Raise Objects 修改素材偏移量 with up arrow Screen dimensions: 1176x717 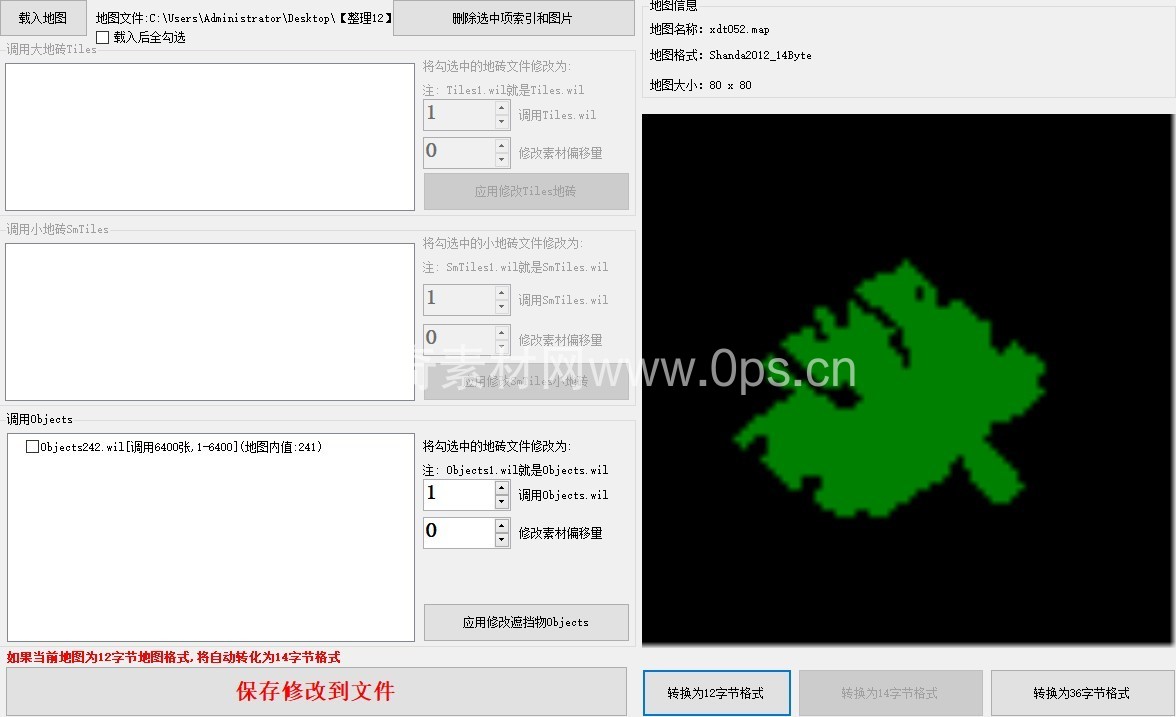(502, 525)
